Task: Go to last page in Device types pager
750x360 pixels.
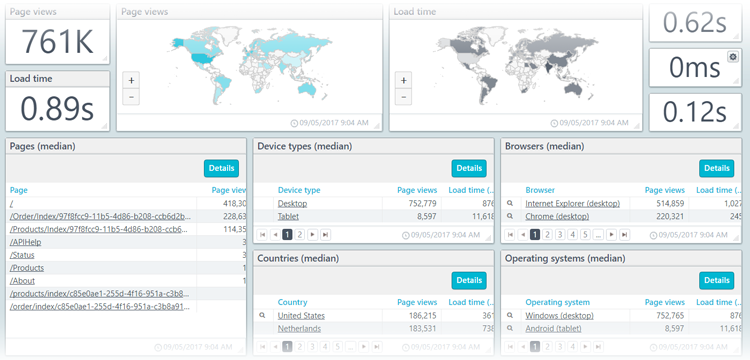Action: (x=325, y=235)
